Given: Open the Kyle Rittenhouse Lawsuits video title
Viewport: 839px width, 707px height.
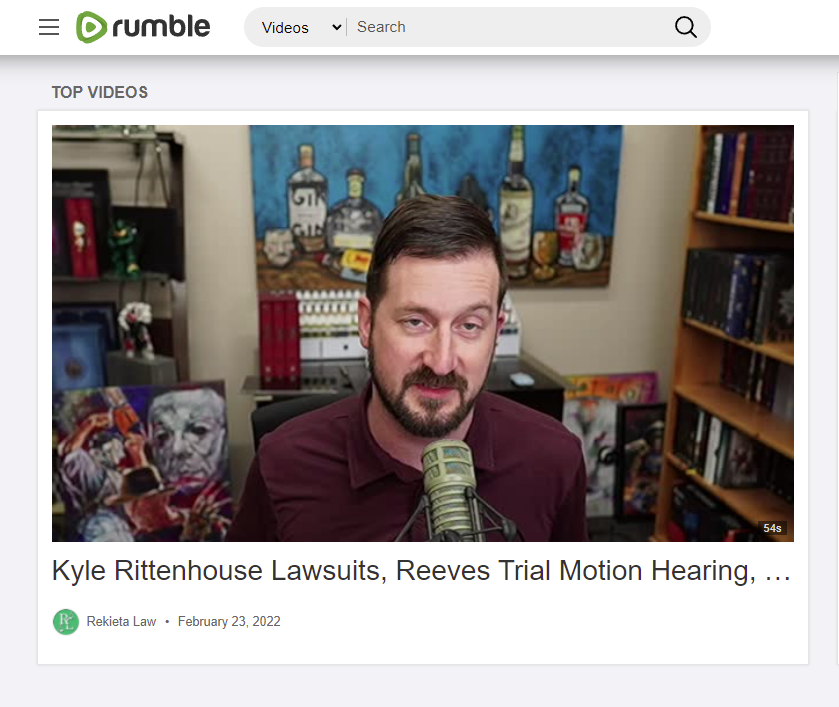Looking at the screenshot, I should click(421, 571).
